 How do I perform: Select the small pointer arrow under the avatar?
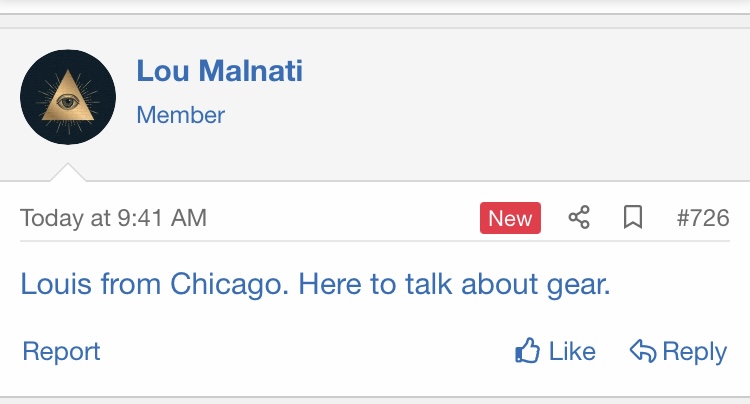tap(68, 172)
